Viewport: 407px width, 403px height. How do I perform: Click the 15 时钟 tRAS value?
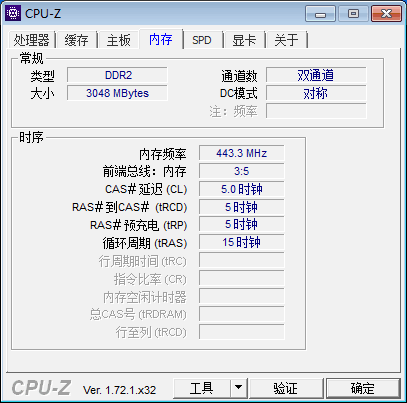pyautogui.click(x=242, y=242)
